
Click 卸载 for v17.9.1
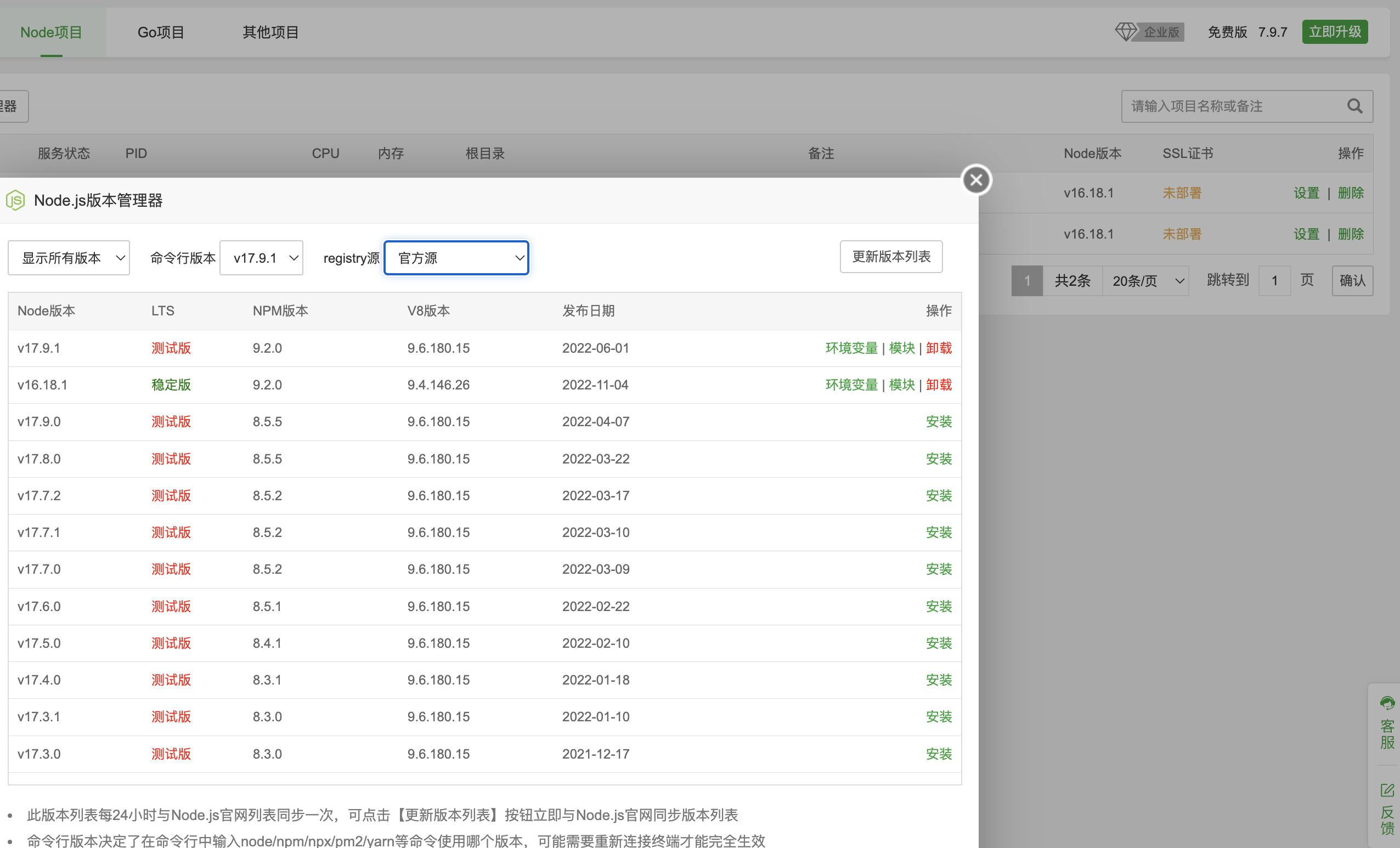tap(939, 348)
